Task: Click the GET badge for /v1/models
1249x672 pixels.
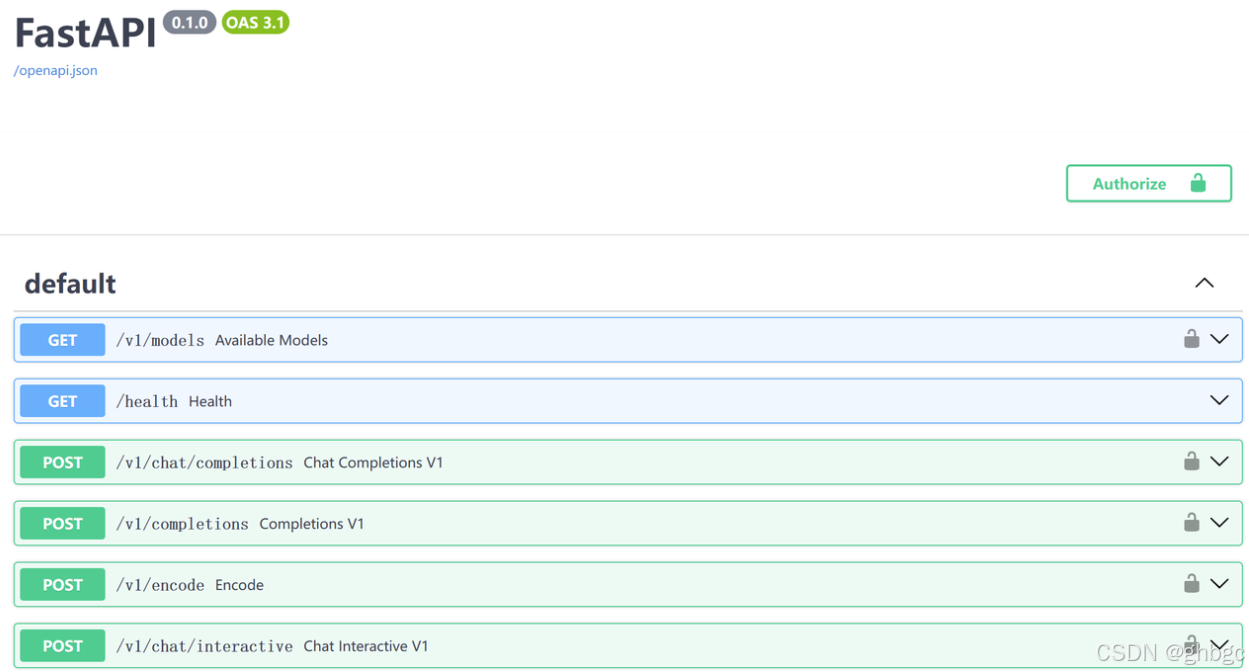Action: click(62, 340)
